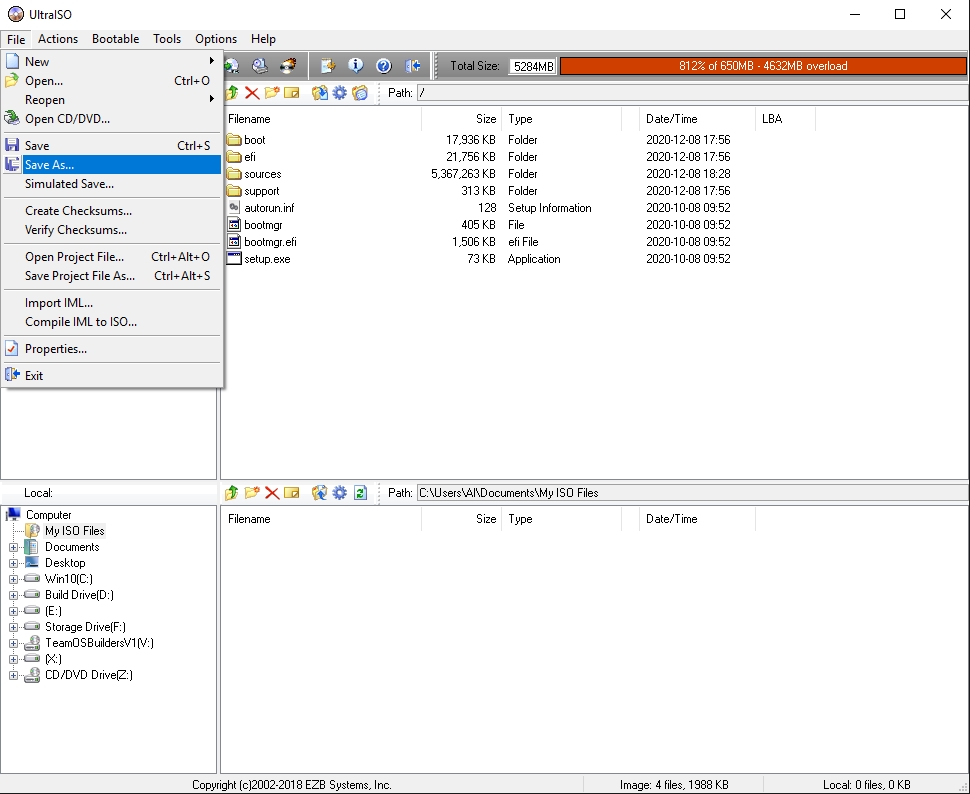Image resolution: width=970 pixels, height=794 pixels.
Task: Click the red X Delete icon in the image pane toolbar
Action: pos(252,93)
